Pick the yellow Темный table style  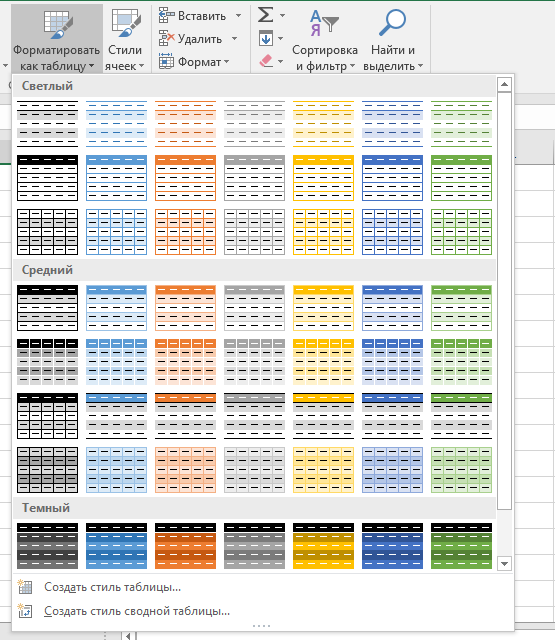(x=323, y=546)
